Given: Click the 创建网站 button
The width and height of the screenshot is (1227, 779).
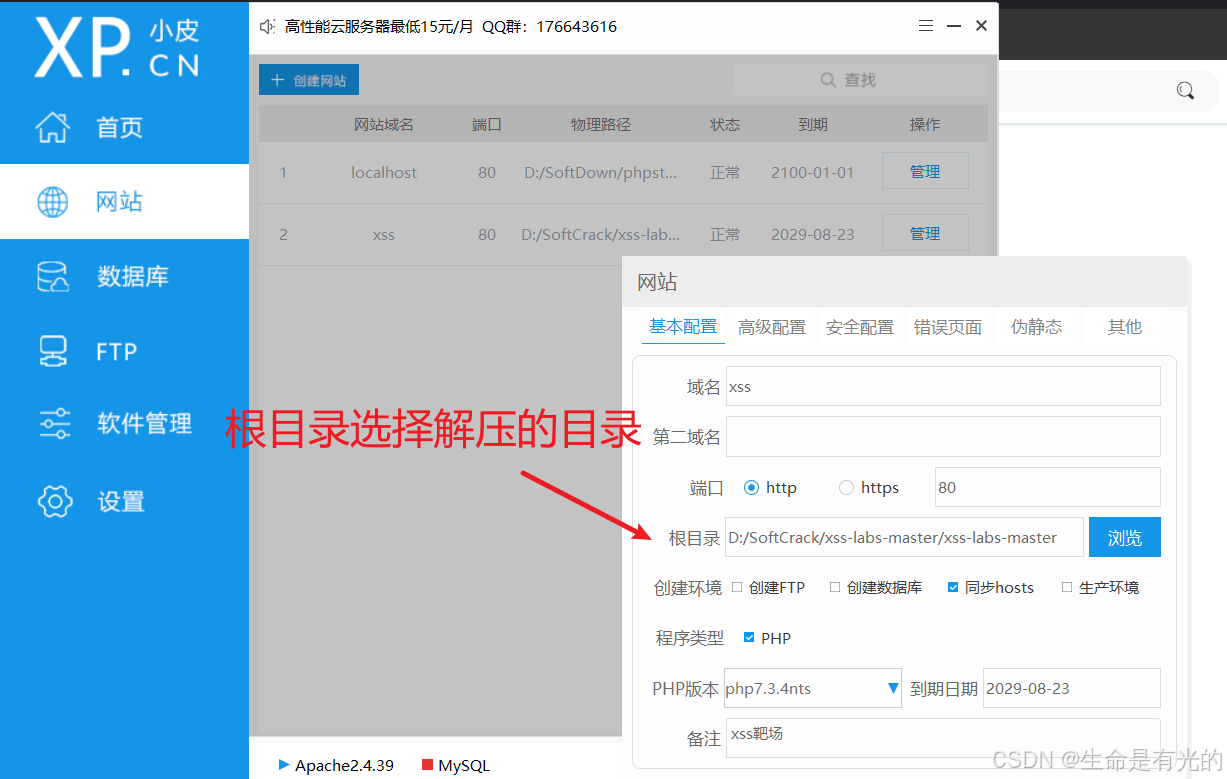Looking at the screenshot, I should [308, 79].
